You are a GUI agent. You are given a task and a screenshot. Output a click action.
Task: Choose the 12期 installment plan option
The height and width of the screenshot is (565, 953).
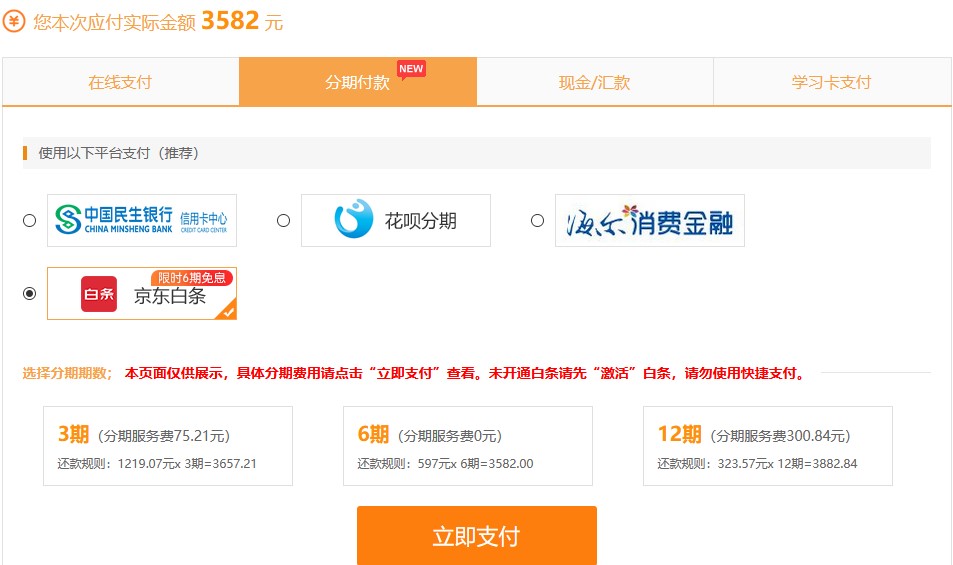[x=767, y=446]
